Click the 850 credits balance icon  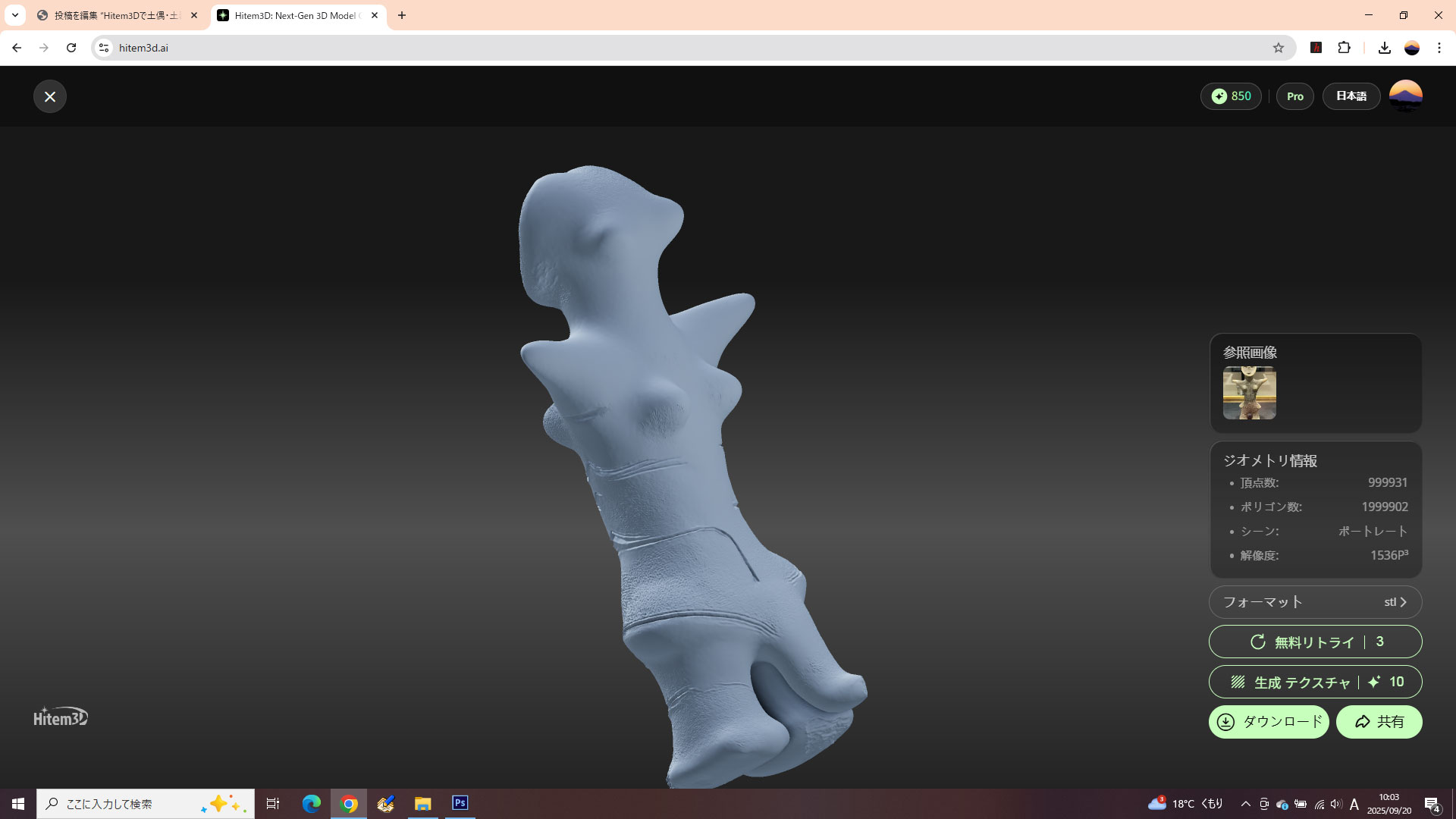click(1219, 96)
